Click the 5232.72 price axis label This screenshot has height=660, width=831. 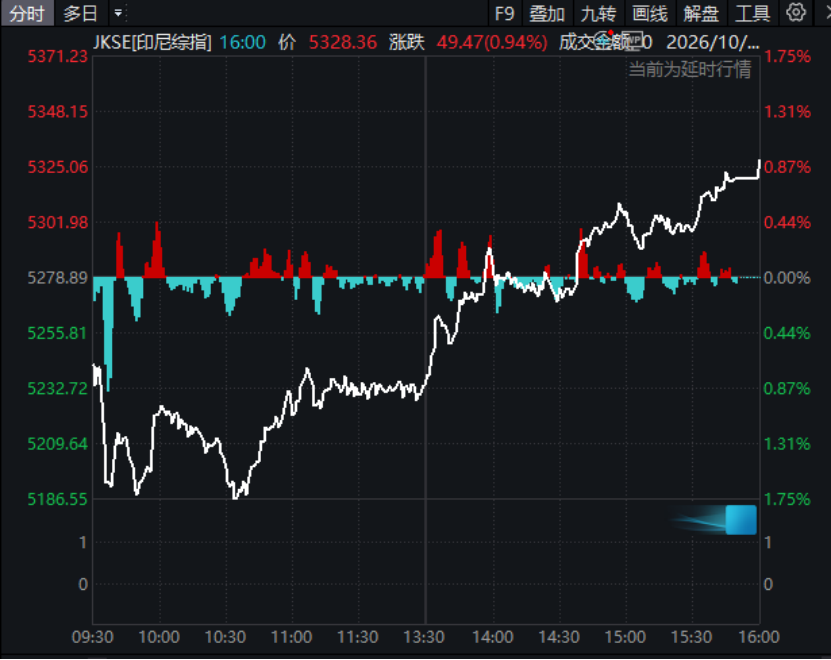coord(57,388)
